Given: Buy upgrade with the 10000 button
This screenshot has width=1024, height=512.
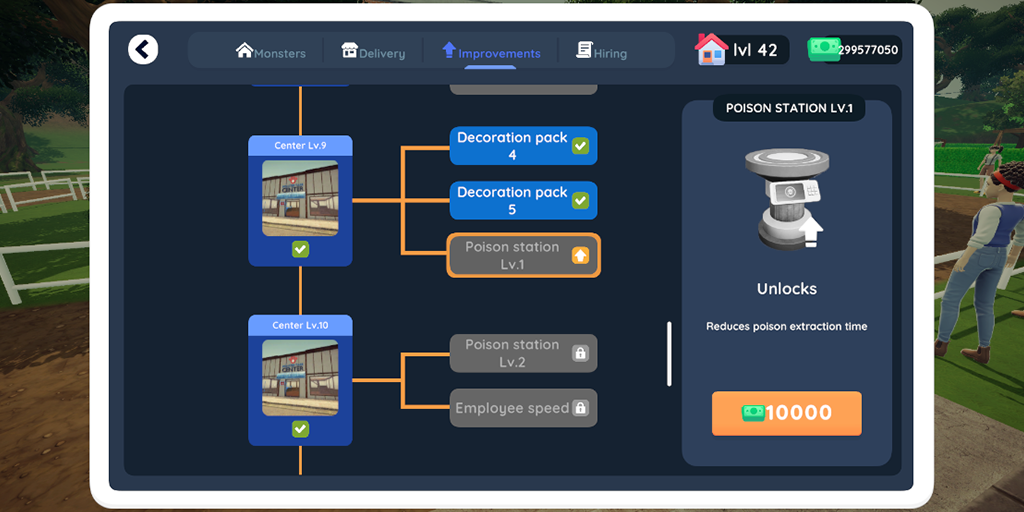Looking at the screenshot, I should pyautogui.click(x=787, y=413).
